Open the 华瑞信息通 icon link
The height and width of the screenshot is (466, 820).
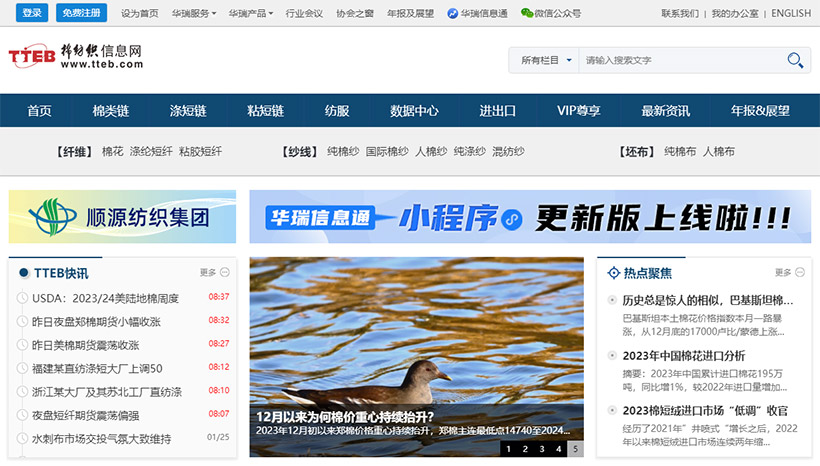[453, 14]
